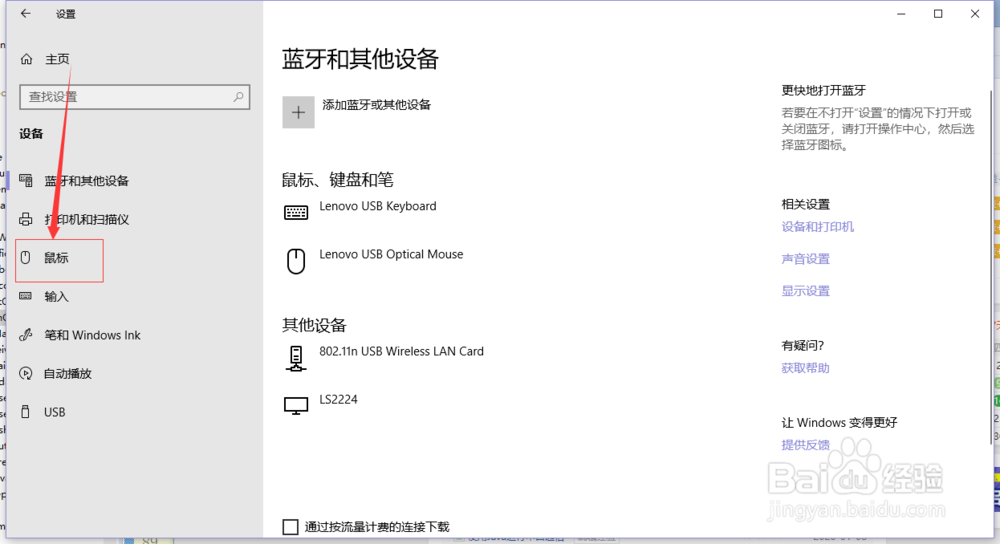The height and width of the screenshot is (544, 1000).
Task: Maximize the Settings window
Action: [938, 14]
